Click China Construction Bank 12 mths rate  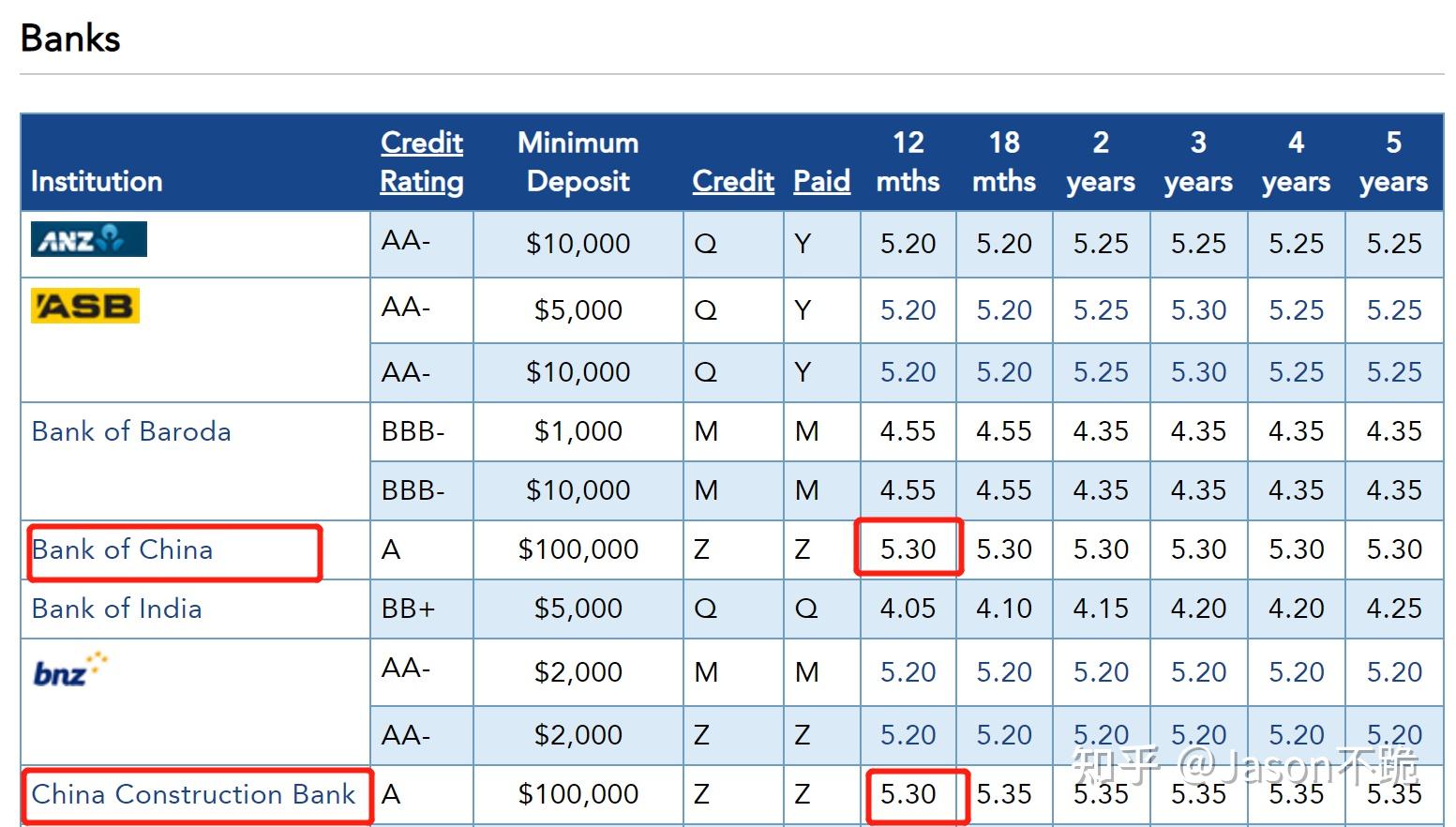pyautogui.click(x=908, y=794)
